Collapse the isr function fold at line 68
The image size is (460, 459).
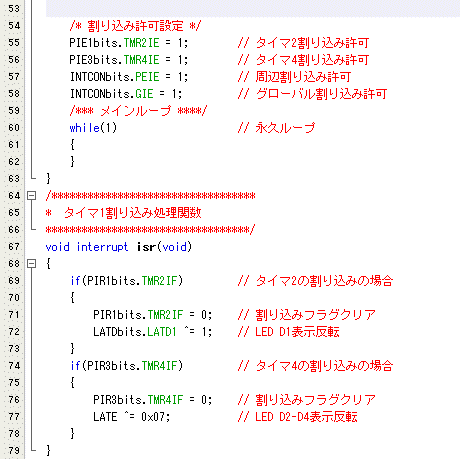[x=31, y=264]
